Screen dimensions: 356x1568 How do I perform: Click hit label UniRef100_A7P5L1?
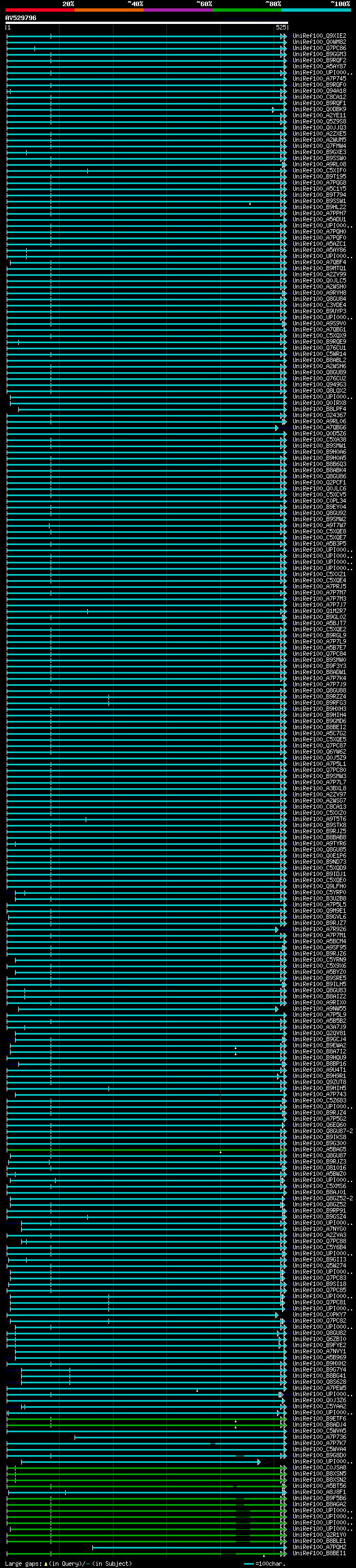point(319,764)
